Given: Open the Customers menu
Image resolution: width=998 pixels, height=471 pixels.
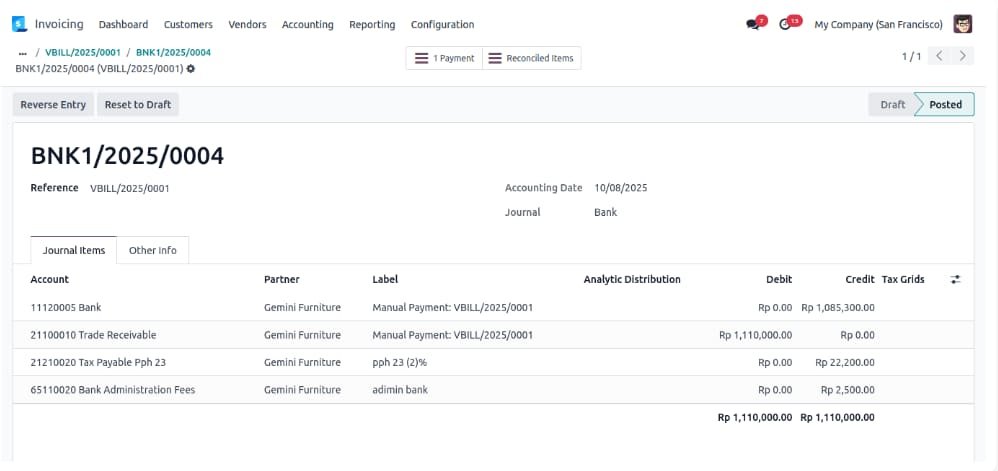Looking at the screenshot, I should (188, 24).
